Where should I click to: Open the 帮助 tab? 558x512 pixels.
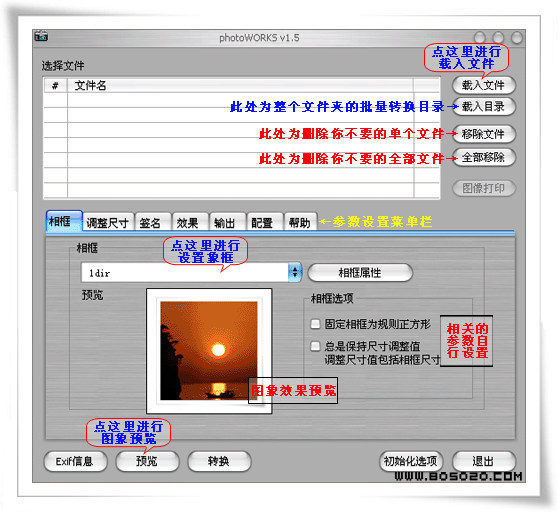pyautogui.click(x=301, y=223)
